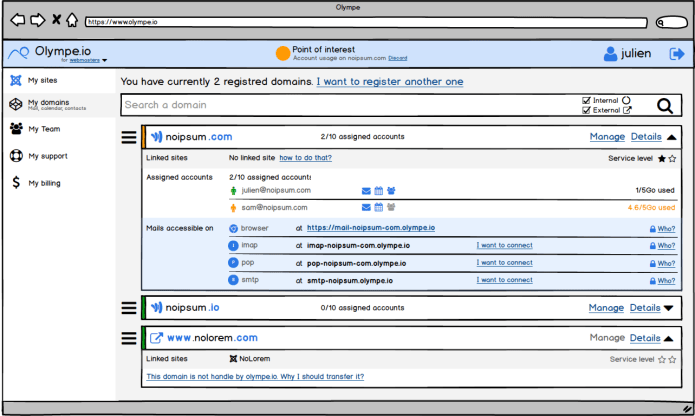Click 'I want to connect' for smtp

pos(504,280)
